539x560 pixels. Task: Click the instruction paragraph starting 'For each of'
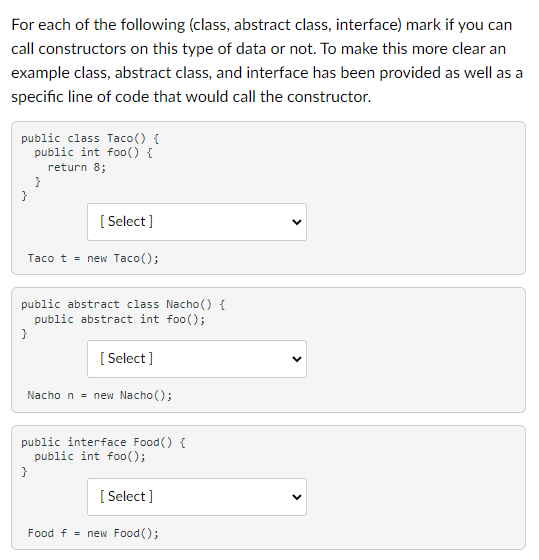pos(267,61)
